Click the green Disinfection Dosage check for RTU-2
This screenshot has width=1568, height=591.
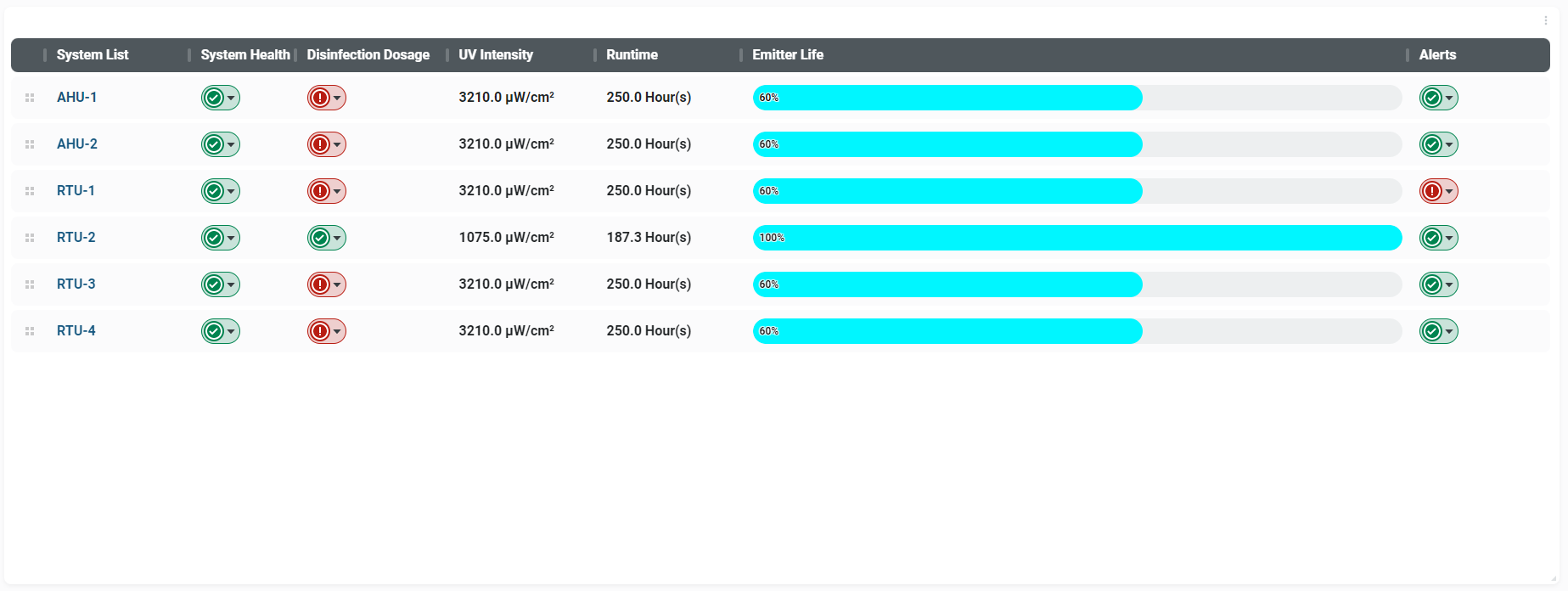[x=320, y=238]
